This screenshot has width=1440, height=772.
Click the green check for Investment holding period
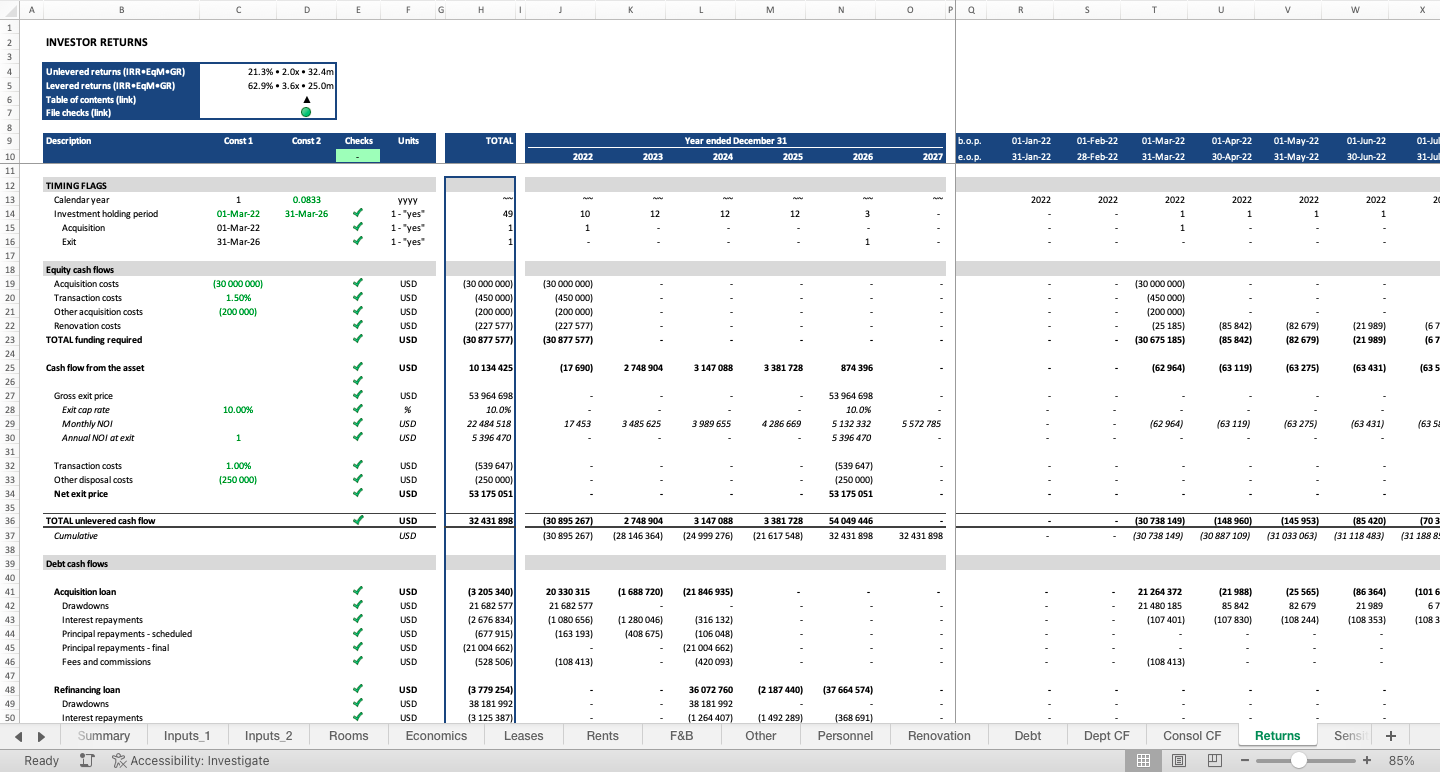click(358, 214)
